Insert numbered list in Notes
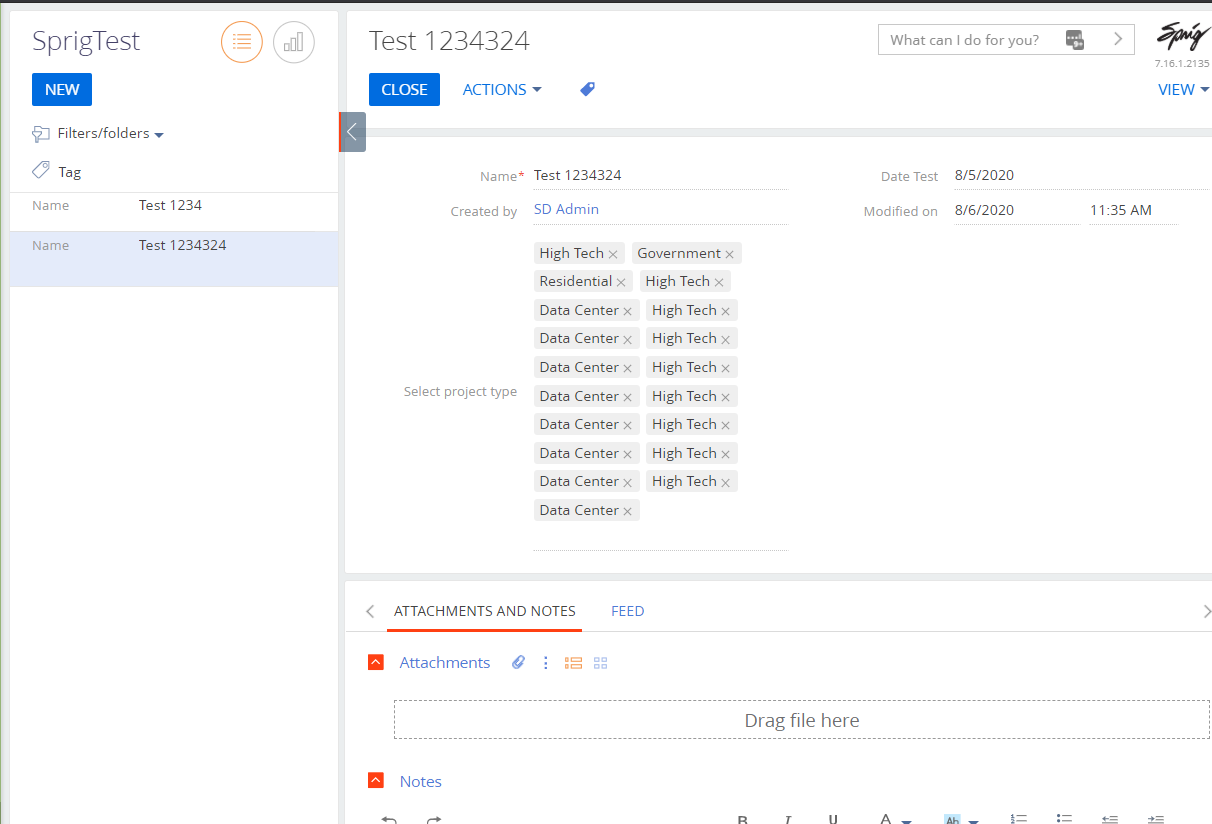Viewport: 1212px width, 824px height. pyautogui.click(x=1019, y=819)
